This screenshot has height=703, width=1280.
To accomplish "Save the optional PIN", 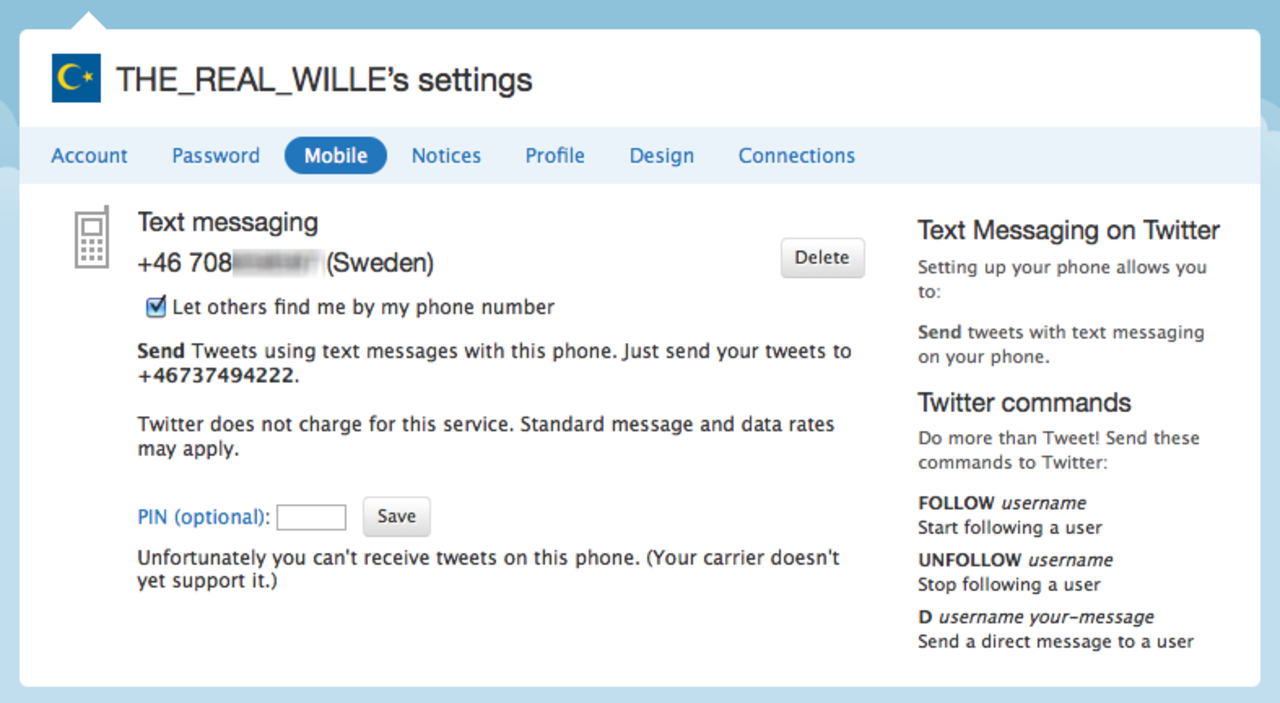I will click(396, 516).
